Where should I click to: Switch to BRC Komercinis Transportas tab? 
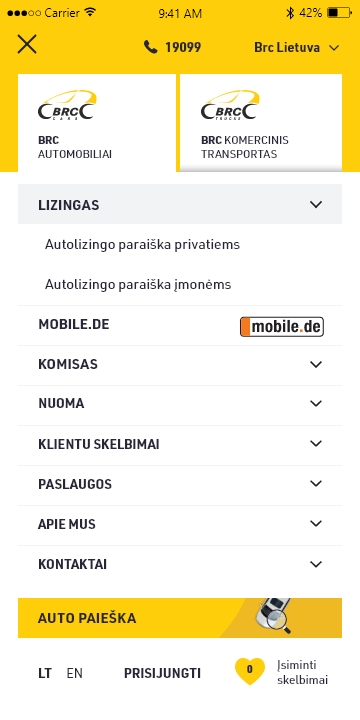(261, 123)
